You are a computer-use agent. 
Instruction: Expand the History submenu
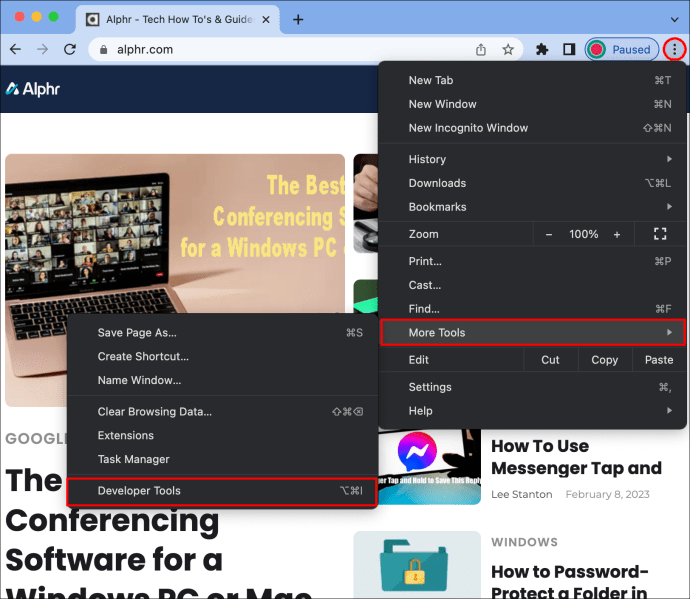(x=532, y=159)
